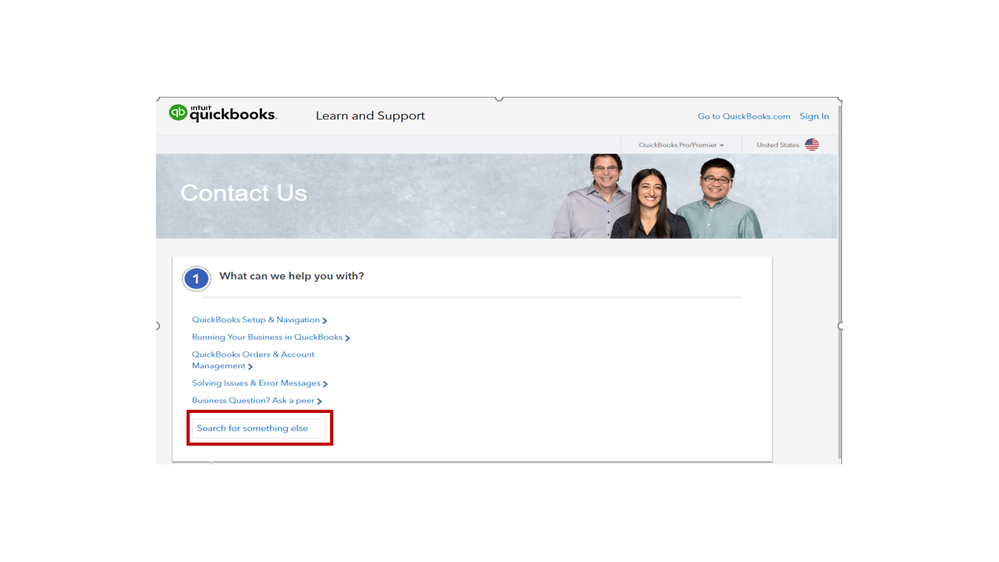Click chevron next to Setup & Navigation
This screenshot has width=999, height=562.
coord(324,321)
